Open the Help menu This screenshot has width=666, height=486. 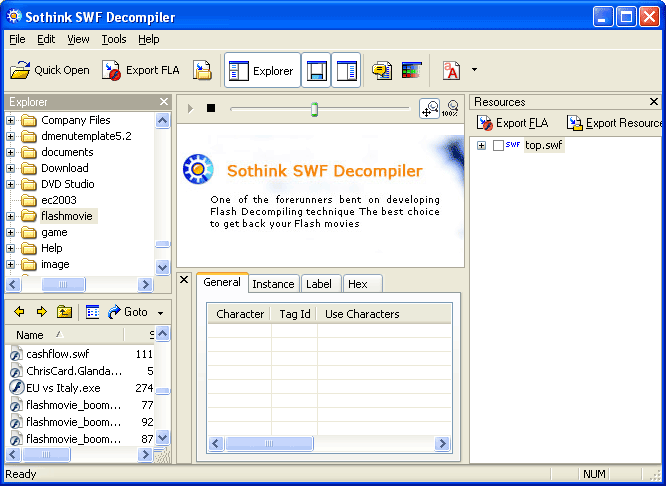149,39
